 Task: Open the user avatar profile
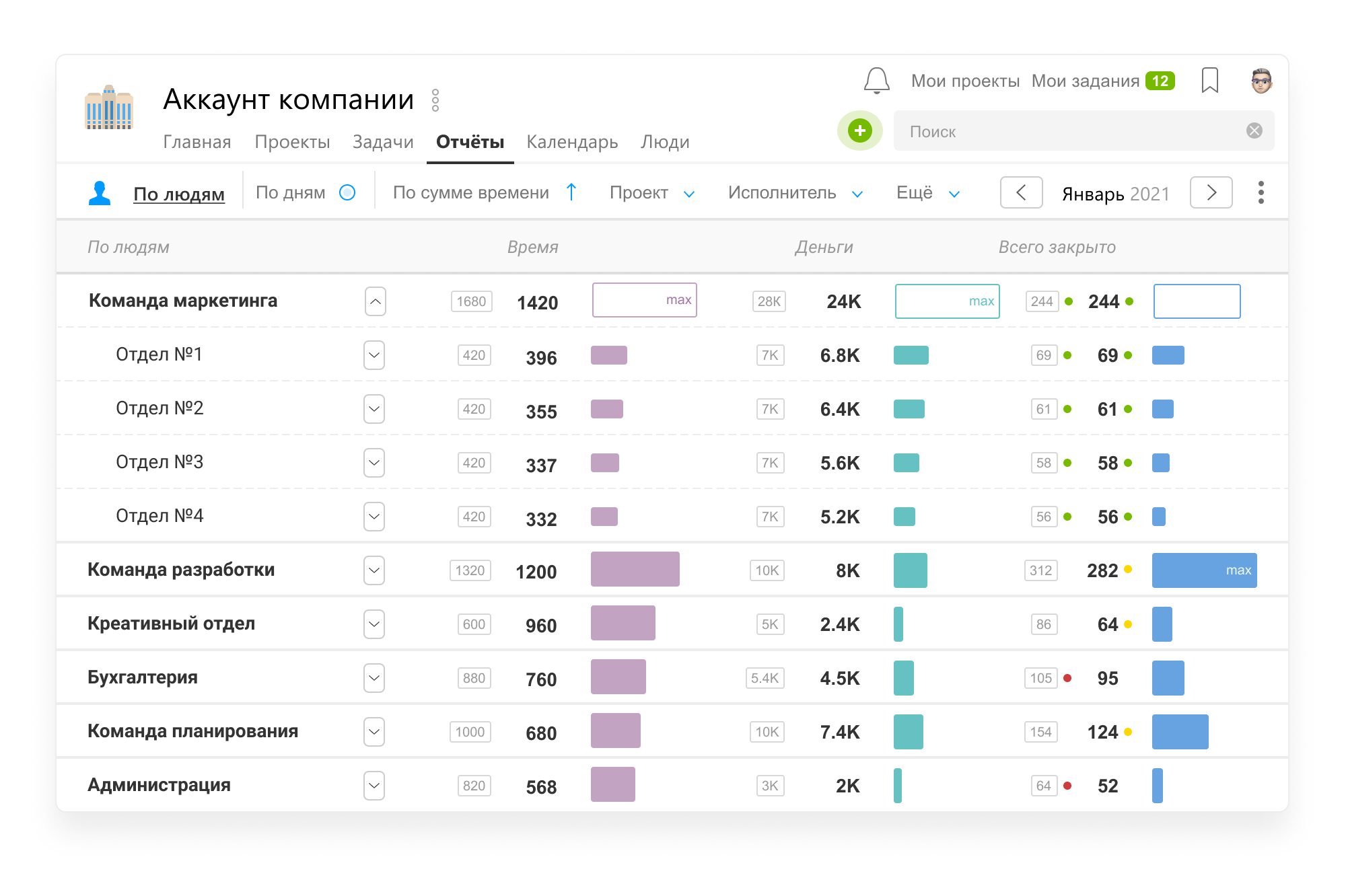1261,81
